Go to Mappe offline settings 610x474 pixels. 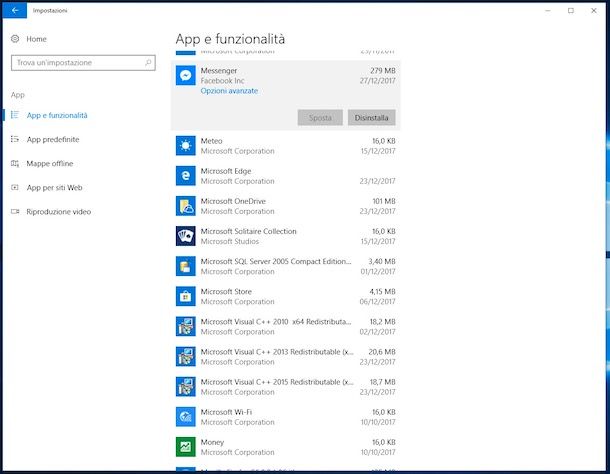(50, 163)
